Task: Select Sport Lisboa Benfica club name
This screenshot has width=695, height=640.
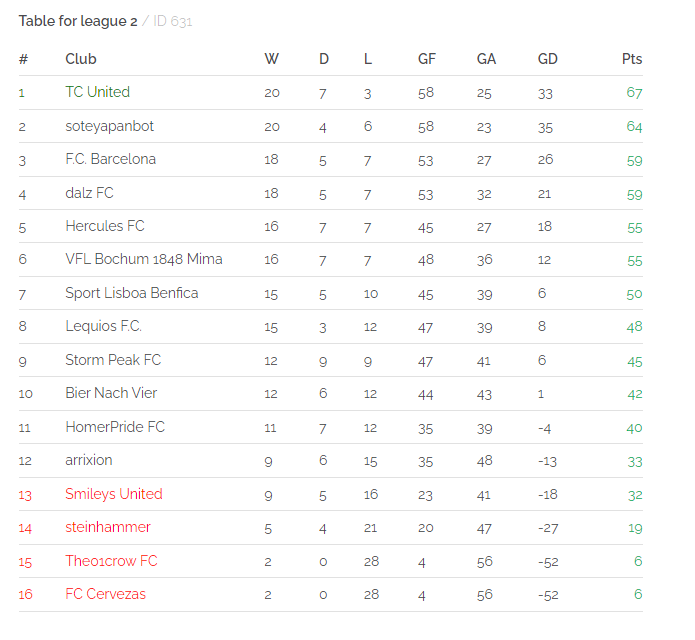Action: point(132,293)
